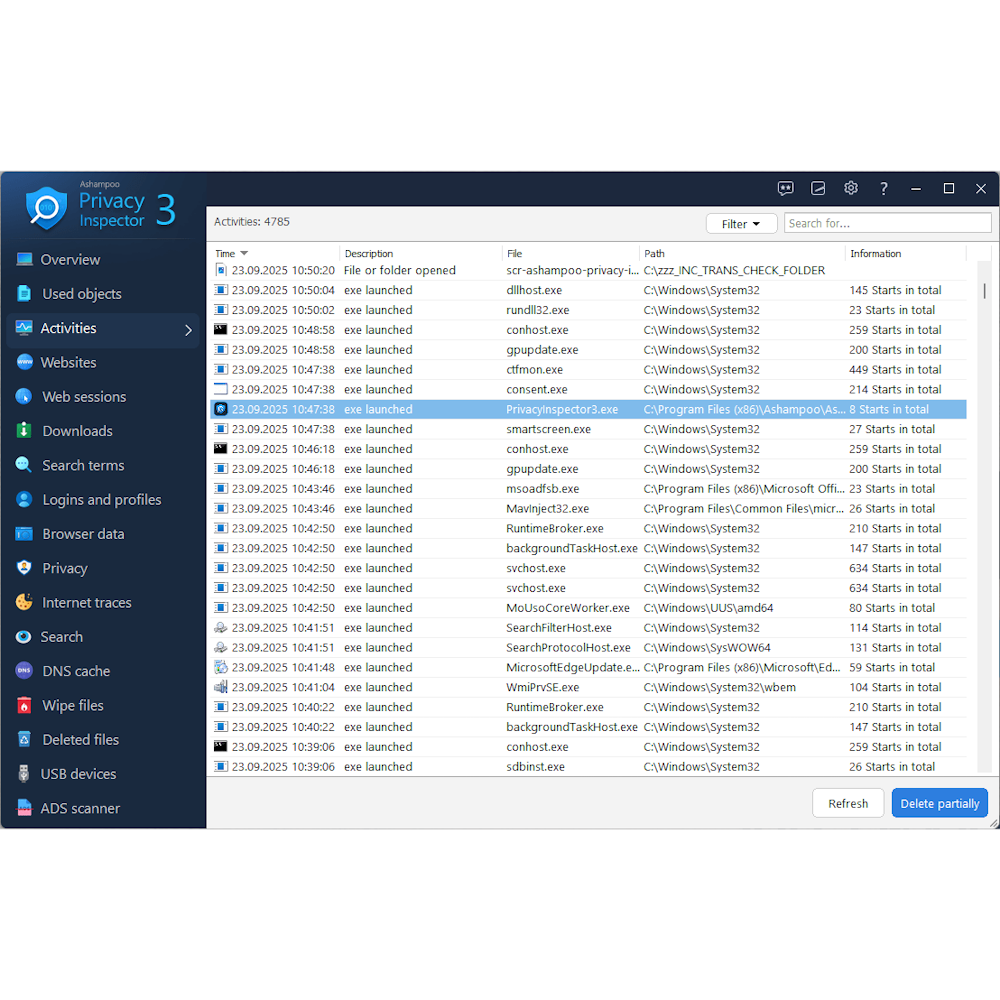The height and width of the screenshot is (1000, 1000).
Task: Open the Websites section in the sidebar
Action: coord(70,362)
